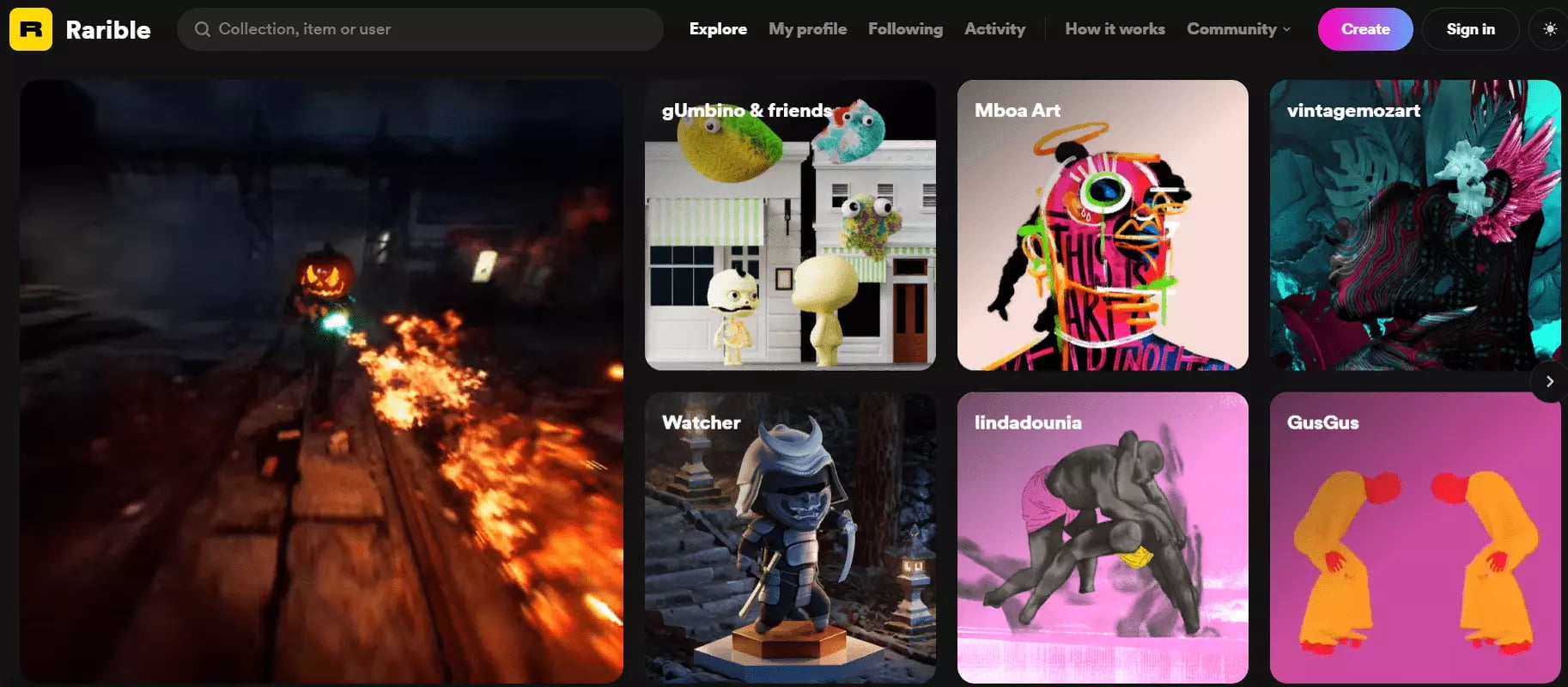Go to My profile
This screenshot has height=687, width=1568.
click(807, 29)
